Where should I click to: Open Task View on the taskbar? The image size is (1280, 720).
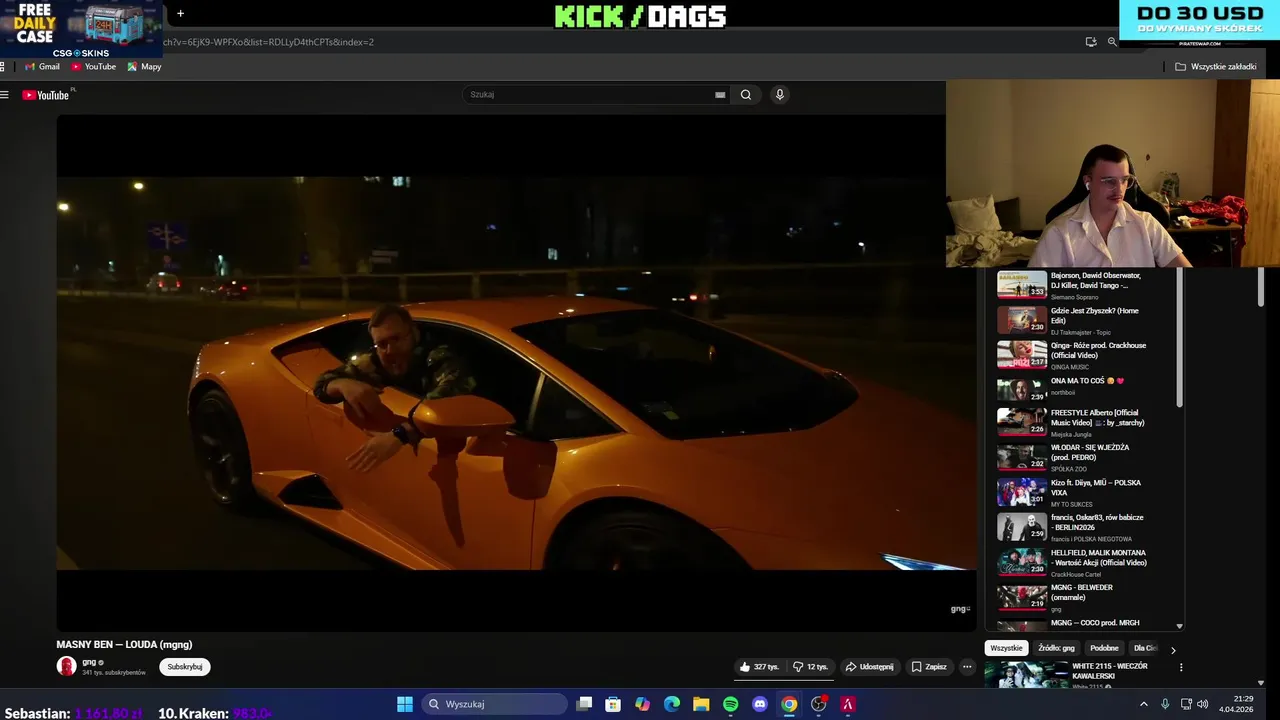(x=585, y=704)
